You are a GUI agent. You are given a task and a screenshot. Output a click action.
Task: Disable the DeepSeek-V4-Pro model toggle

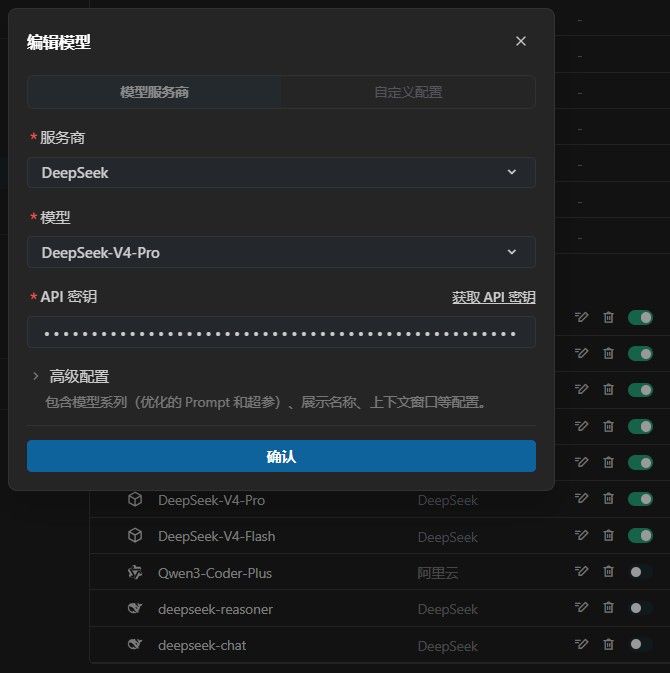click(x=640, y=499)
